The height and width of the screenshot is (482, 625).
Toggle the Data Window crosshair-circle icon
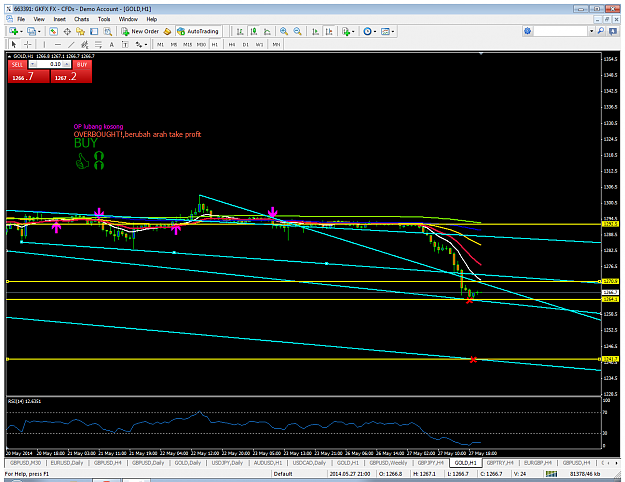coord(67,31)
